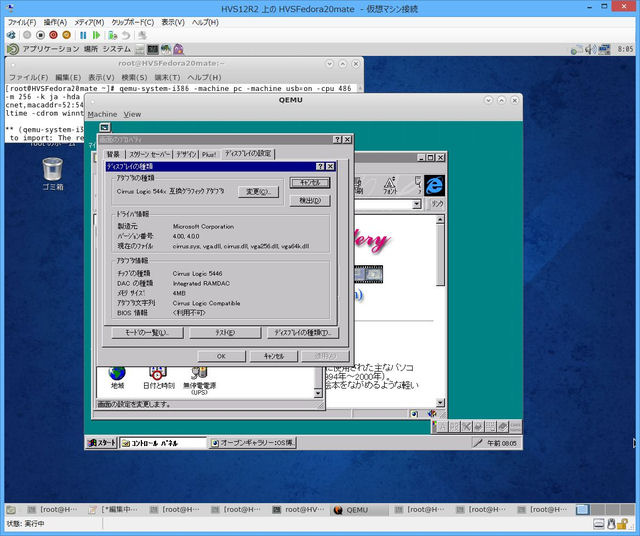
Task: Open the 操作(A) menu of the Hyper-V window
Action: (55, 22)
